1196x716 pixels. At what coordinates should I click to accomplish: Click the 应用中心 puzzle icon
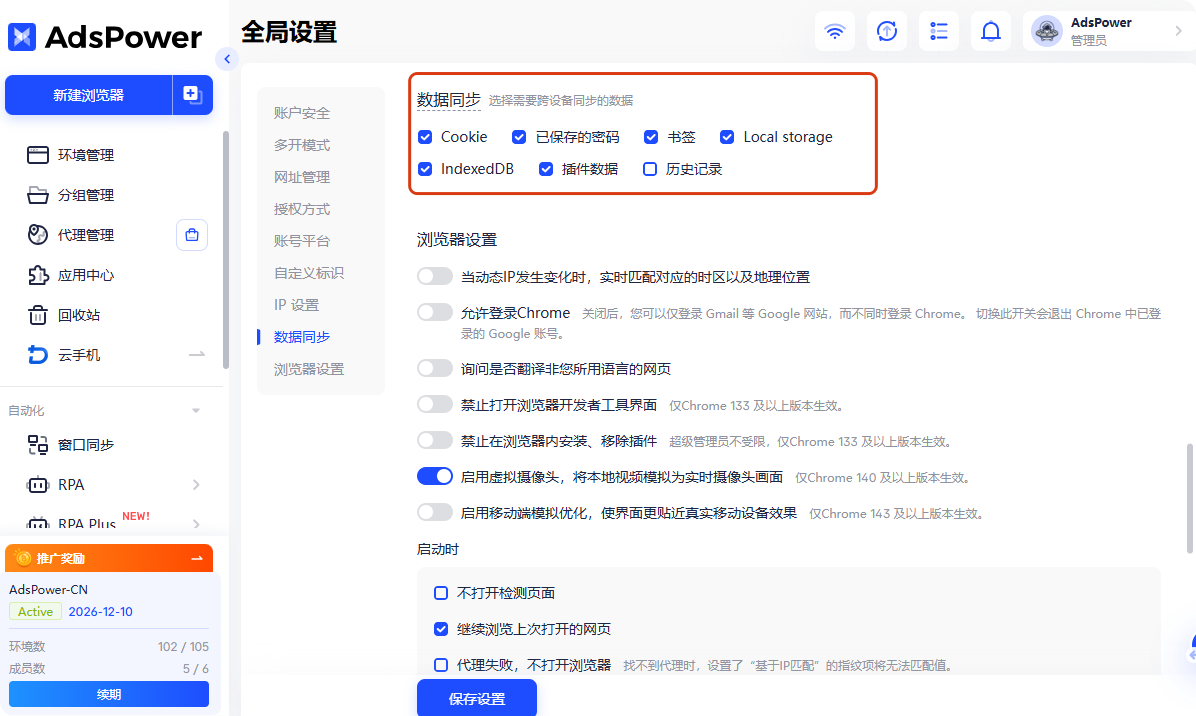pos(37,275)
